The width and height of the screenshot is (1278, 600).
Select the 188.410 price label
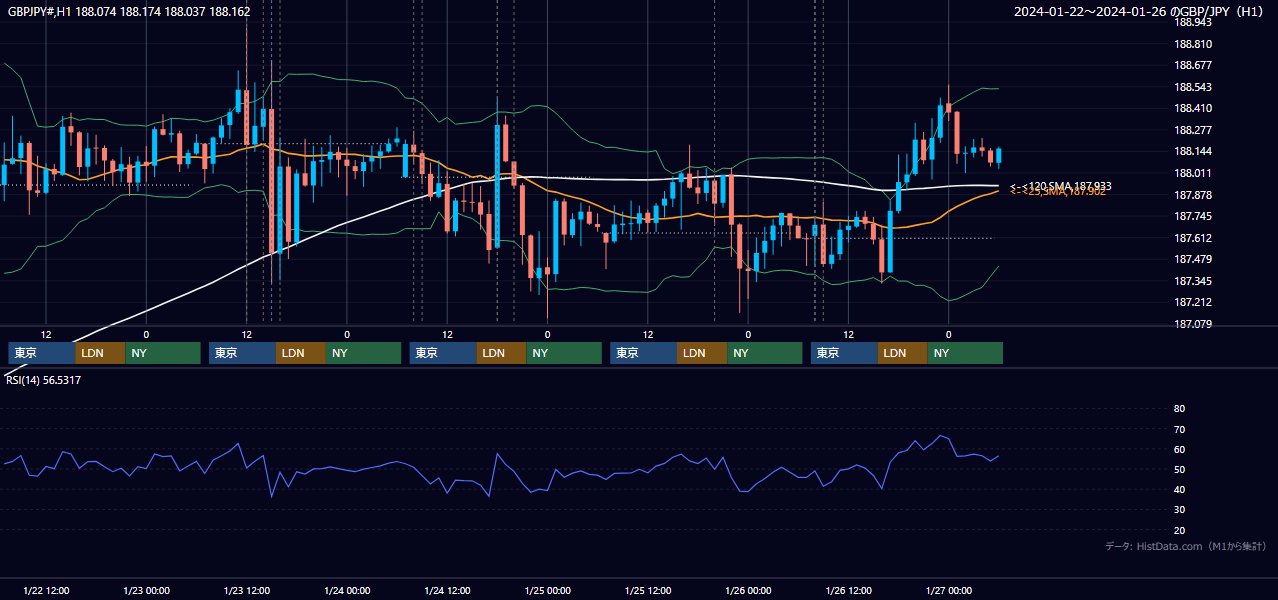coord(1193,108)
